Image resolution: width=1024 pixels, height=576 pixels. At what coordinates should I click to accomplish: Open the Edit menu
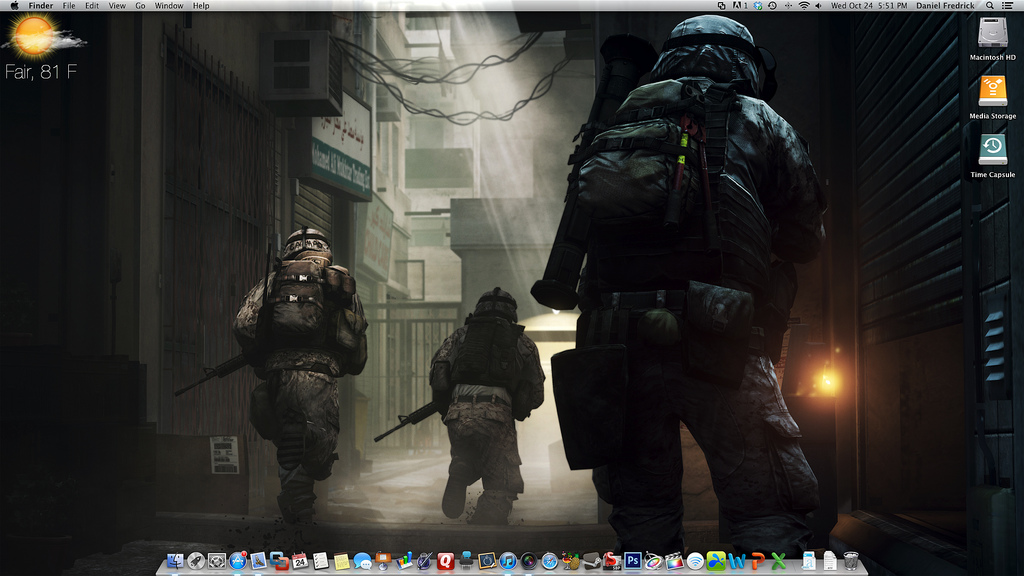point(92,5)
